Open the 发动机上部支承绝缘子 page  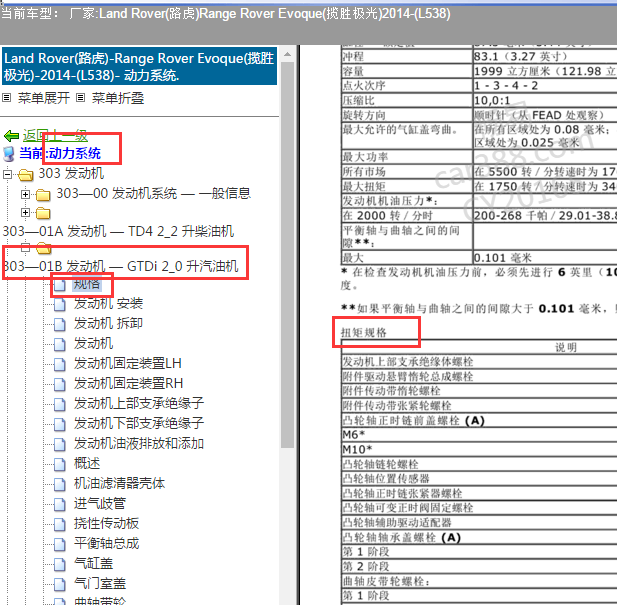pyautogui.click(x=139, y=403)
